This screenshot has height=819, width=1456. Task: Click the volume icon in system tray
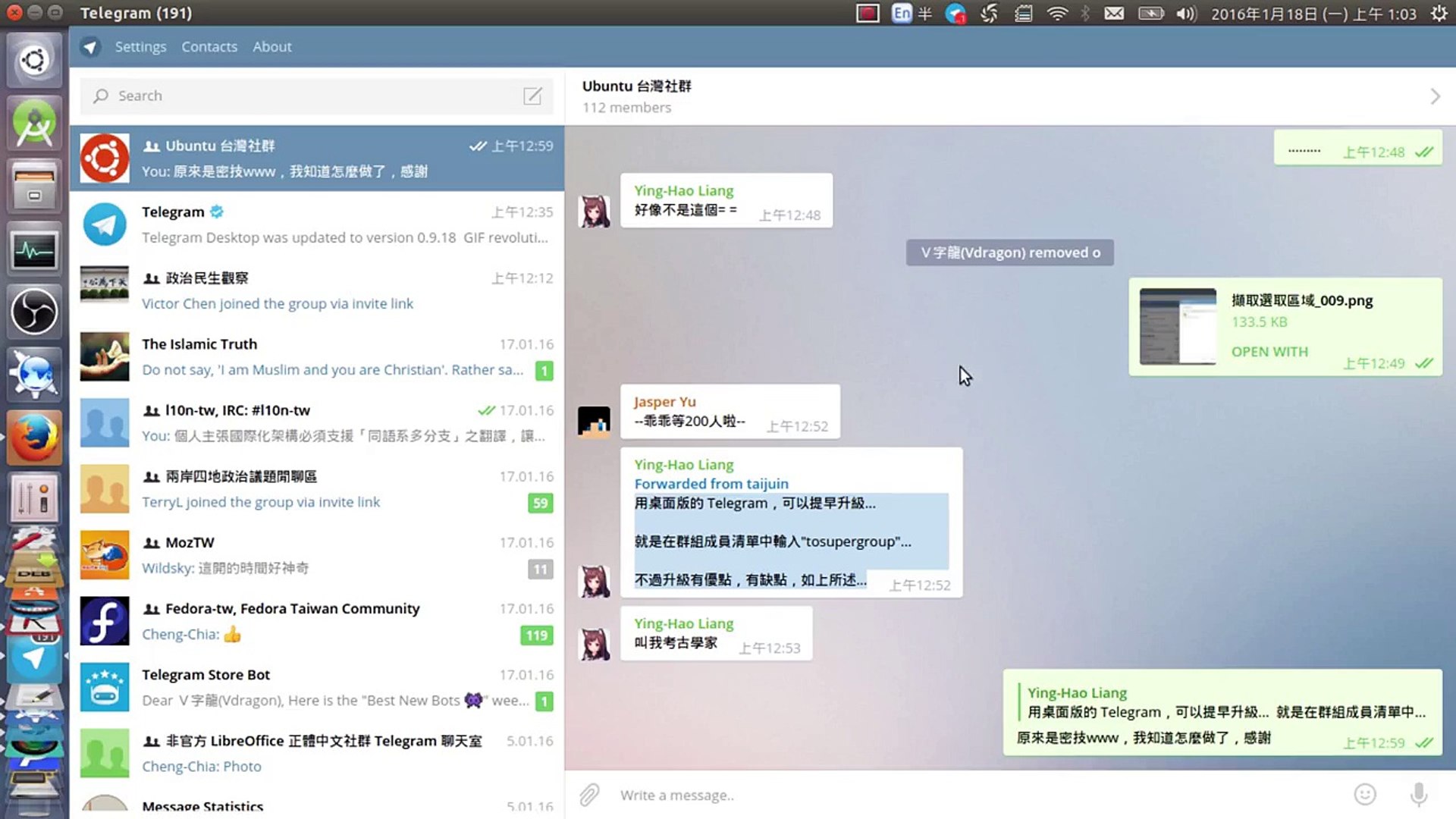[x=1185, y=13]
